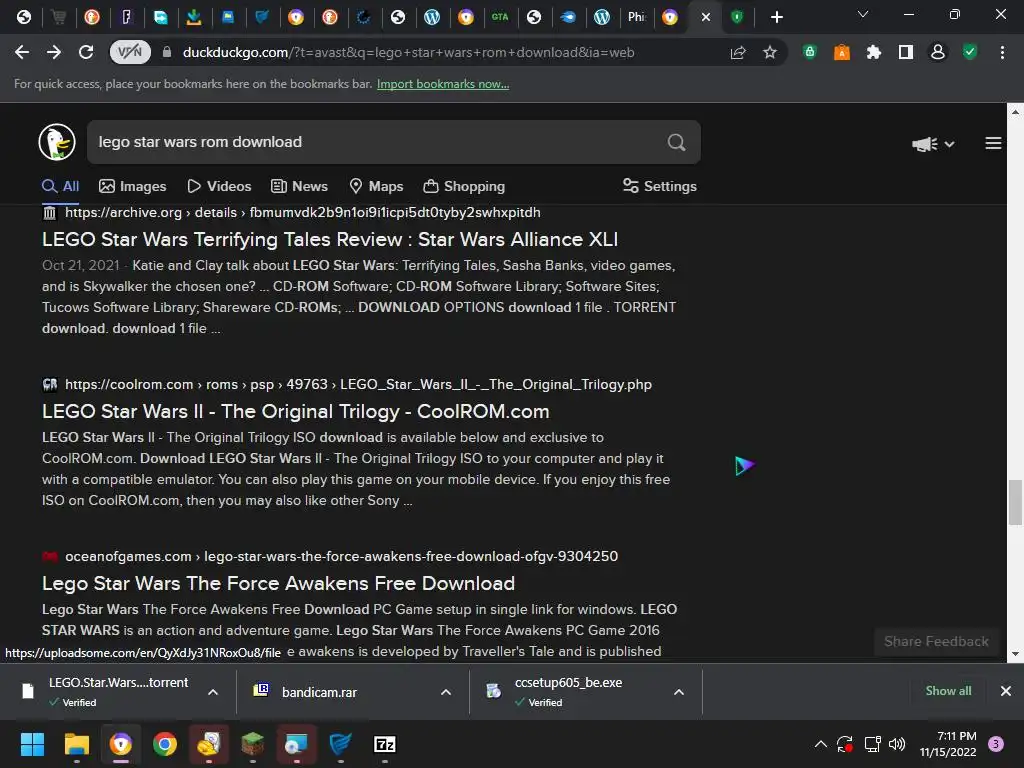Click the magnifier search button in search box
This screenshot has width=1024, height=768.
[677, 142]
